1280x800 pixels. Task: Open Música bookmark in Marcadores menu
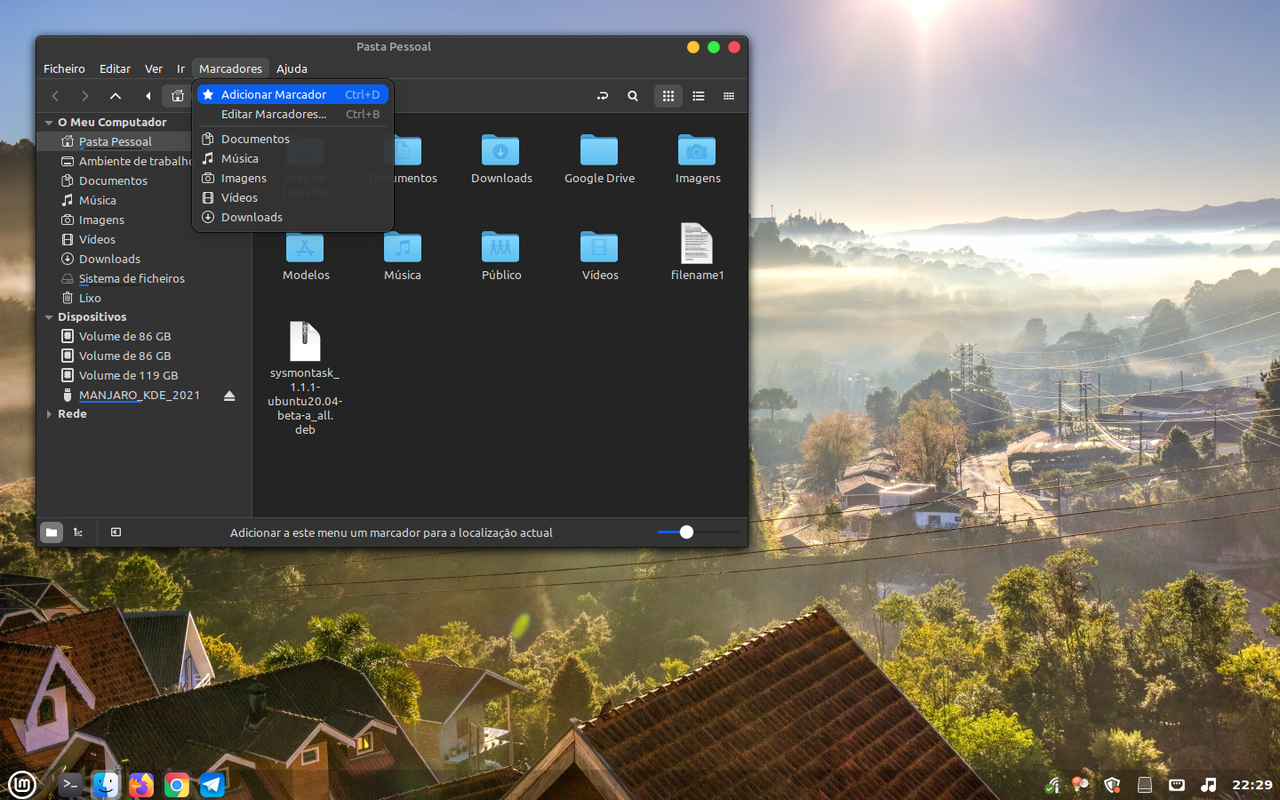click(292, 158)
